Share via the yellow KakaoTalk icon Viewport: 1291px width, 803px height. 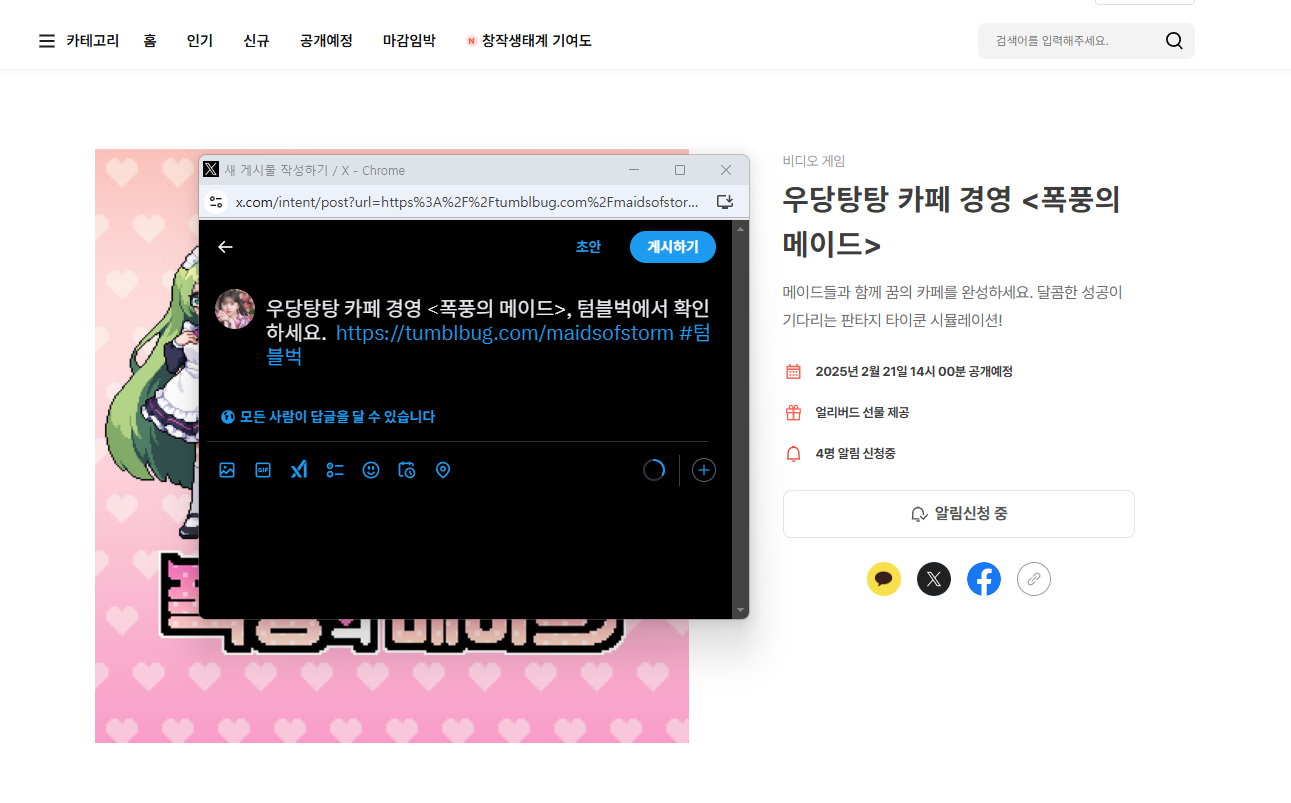884,579
